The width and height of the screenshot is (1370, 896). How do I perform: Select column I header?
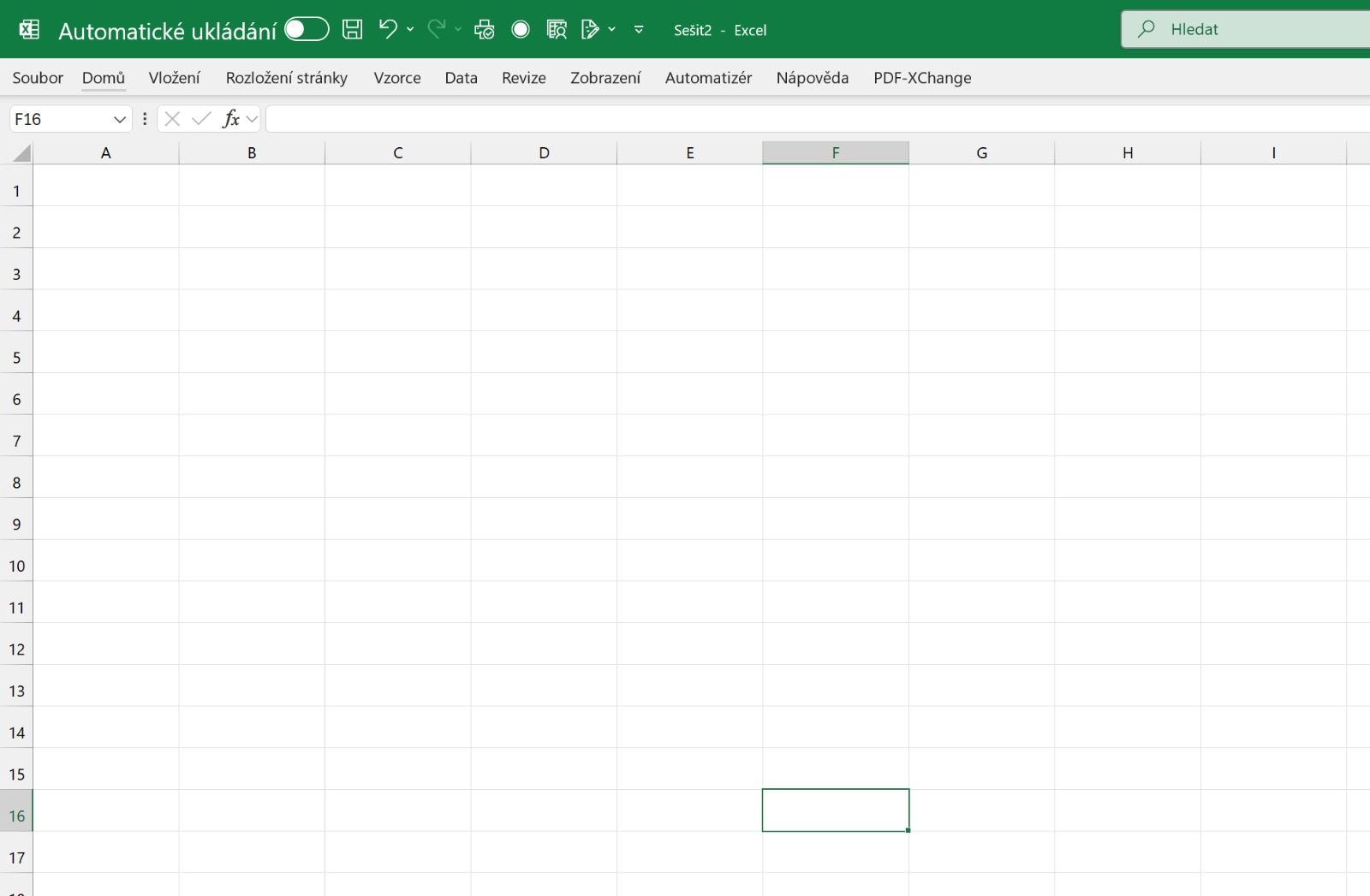click(x=1274, y=153)
